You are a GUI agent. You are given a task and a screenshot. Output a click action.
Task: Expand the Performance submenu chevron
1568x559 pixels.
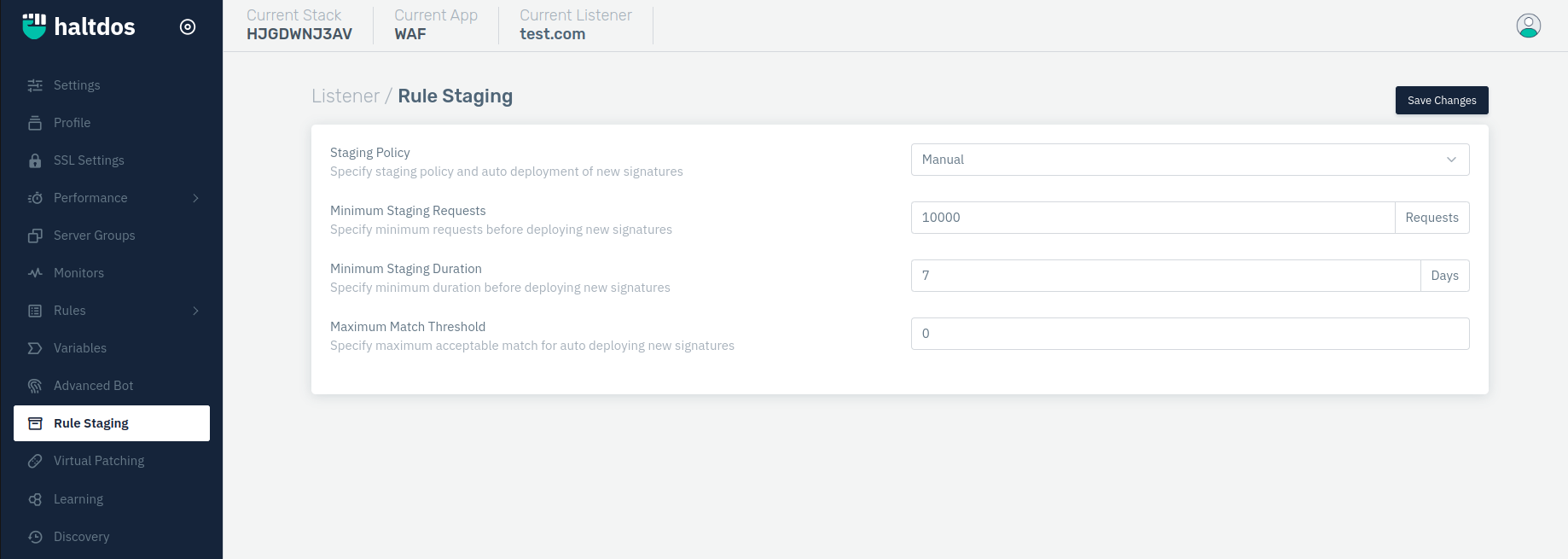click(x=195, y=198)
